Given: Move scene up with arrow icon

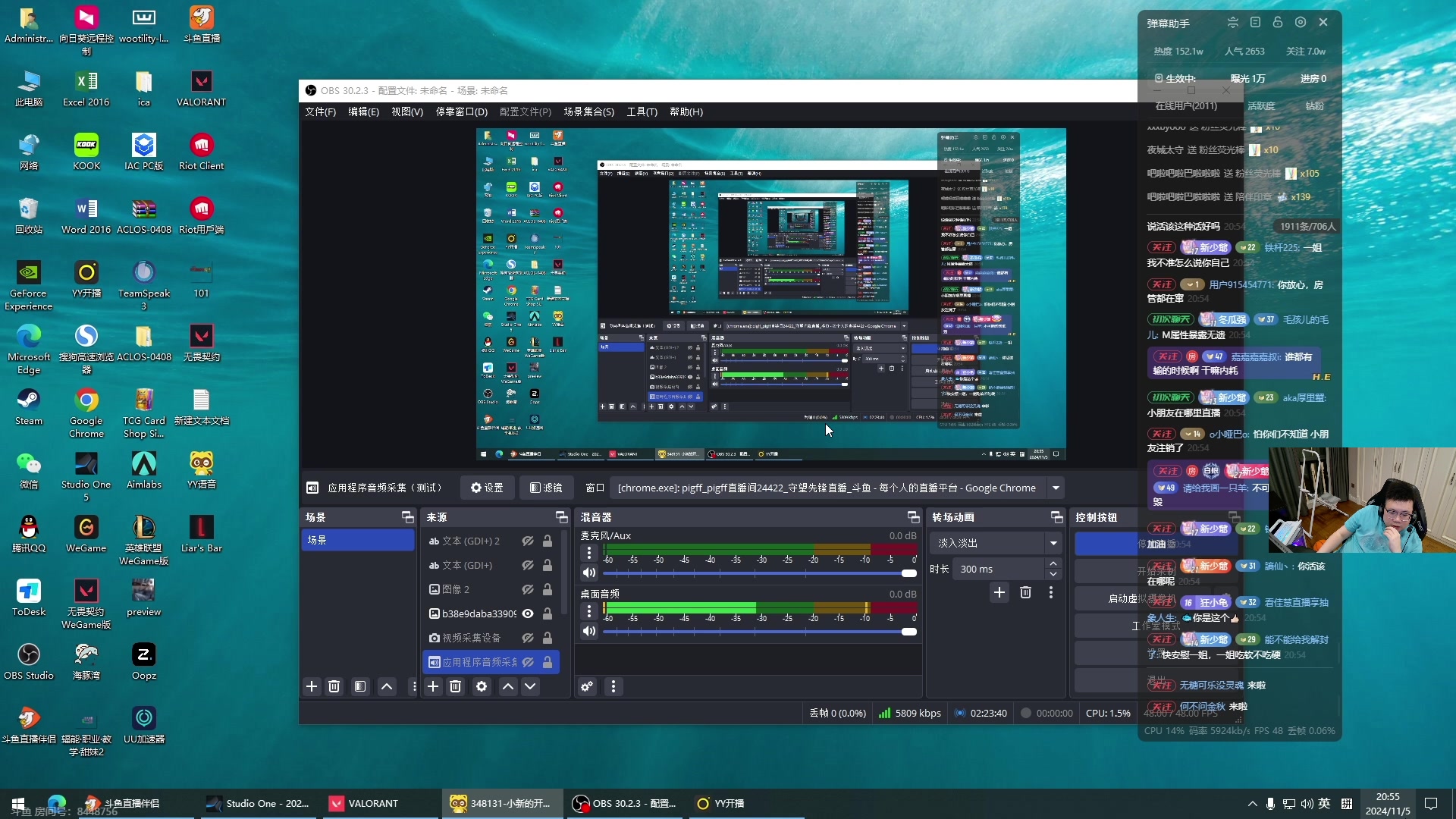Looking at the screenshot, I should 387,687.
